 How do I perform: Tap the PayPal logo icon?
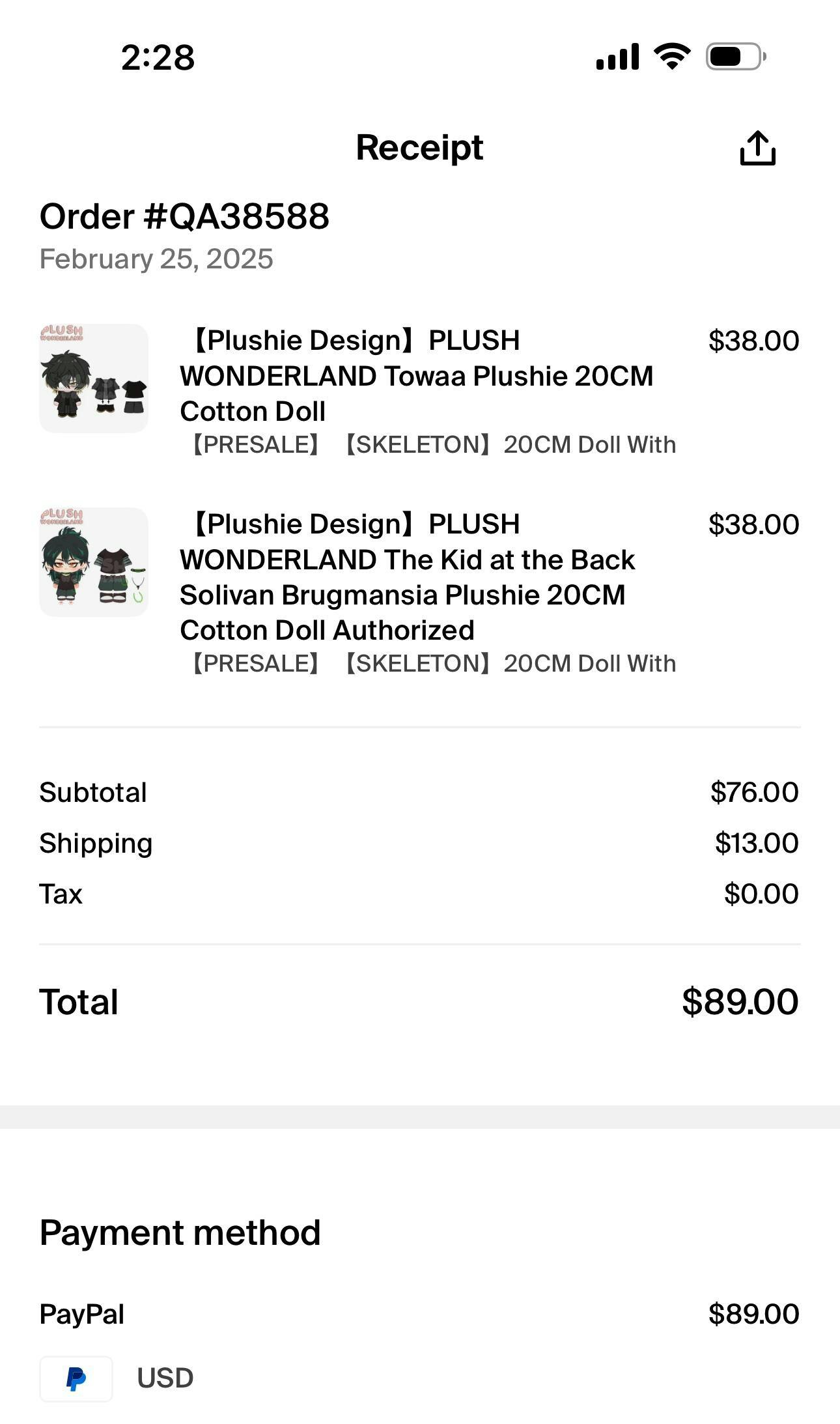(76, 1378)
